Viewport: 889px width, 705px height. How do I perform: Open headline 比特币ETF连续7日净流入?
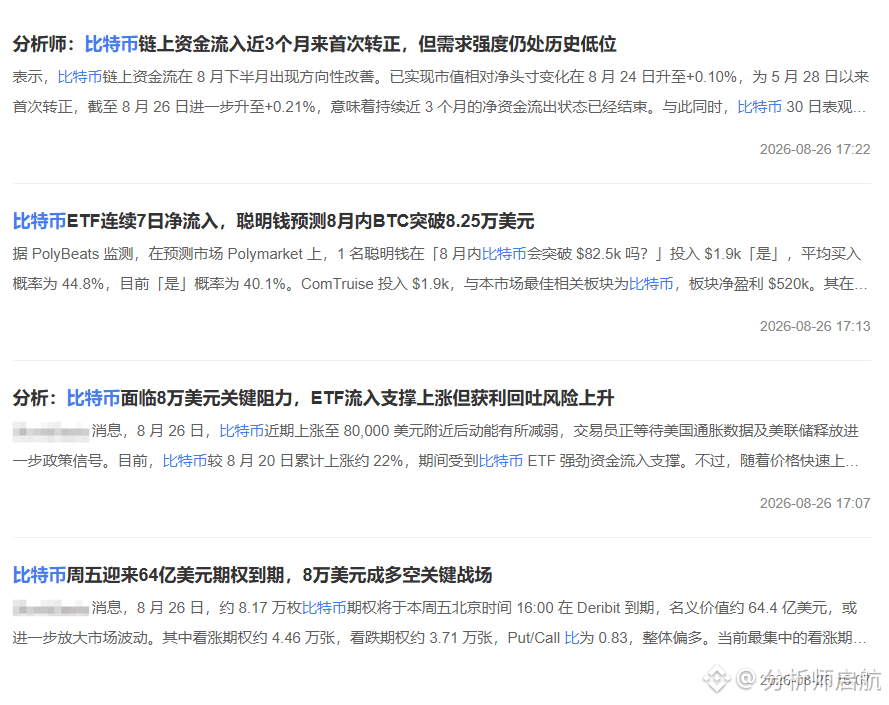click(273, 221)
